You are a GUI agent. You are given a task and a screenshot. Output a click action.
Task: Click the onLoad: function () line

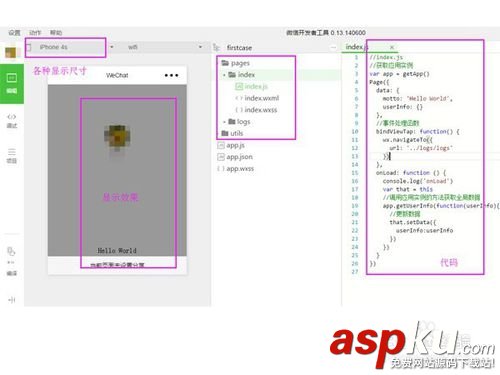tap(411, 173)
